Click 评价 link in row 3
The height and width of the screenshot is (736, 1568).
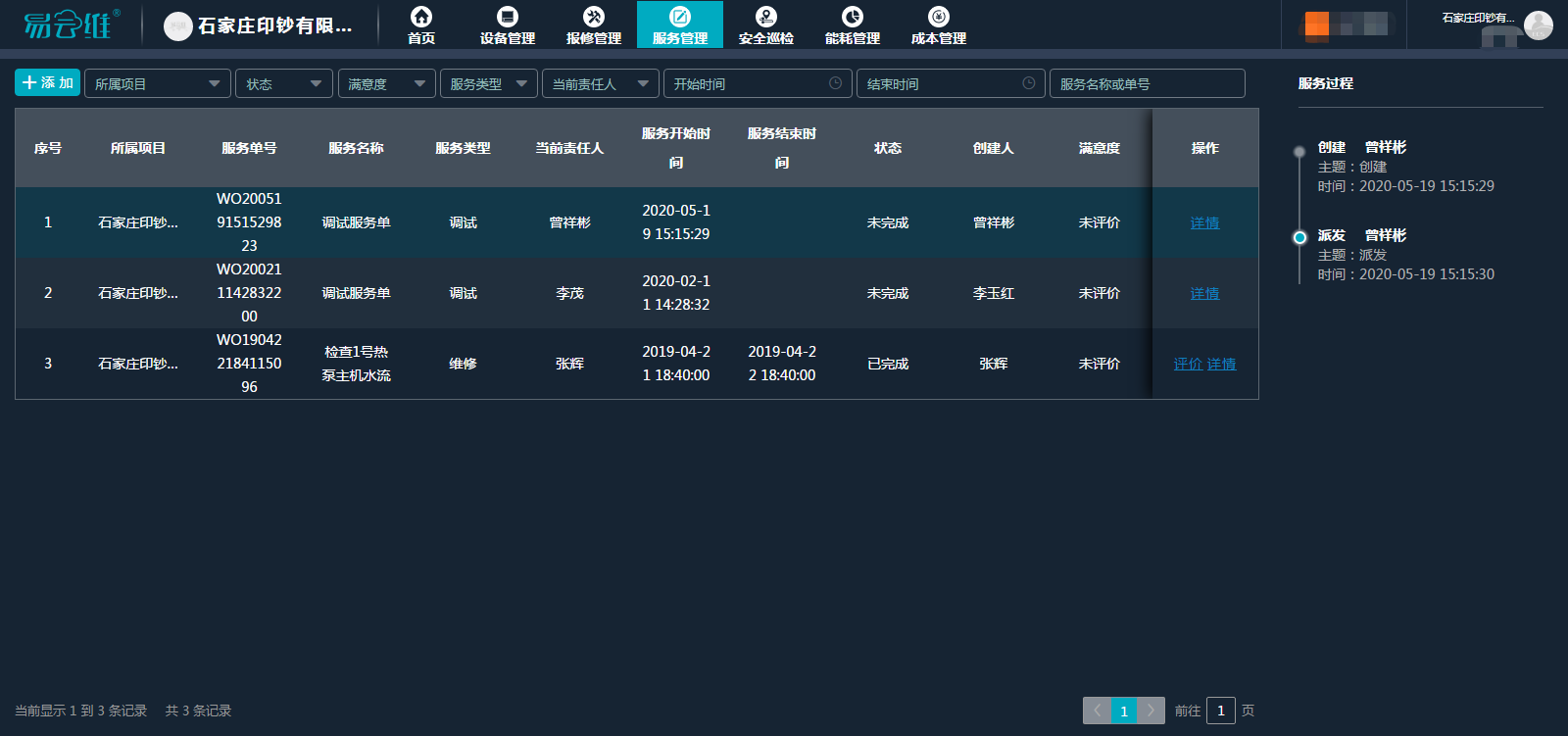[x=1187, y=365]
